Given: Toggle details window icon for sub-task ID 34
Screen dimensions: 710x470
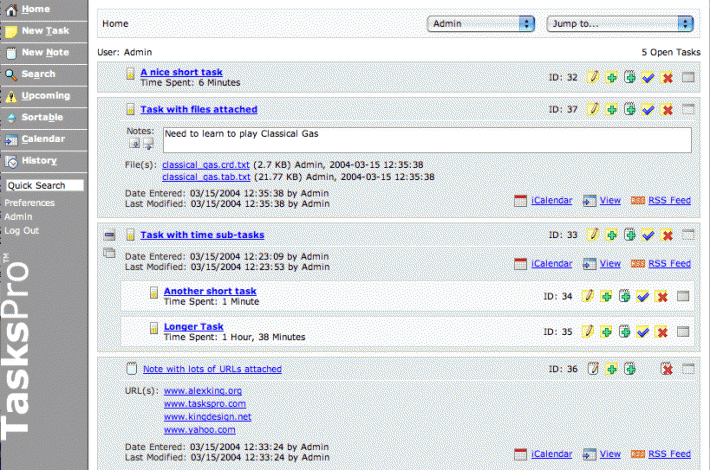Looking at the screenshot, I should point(683,296).
